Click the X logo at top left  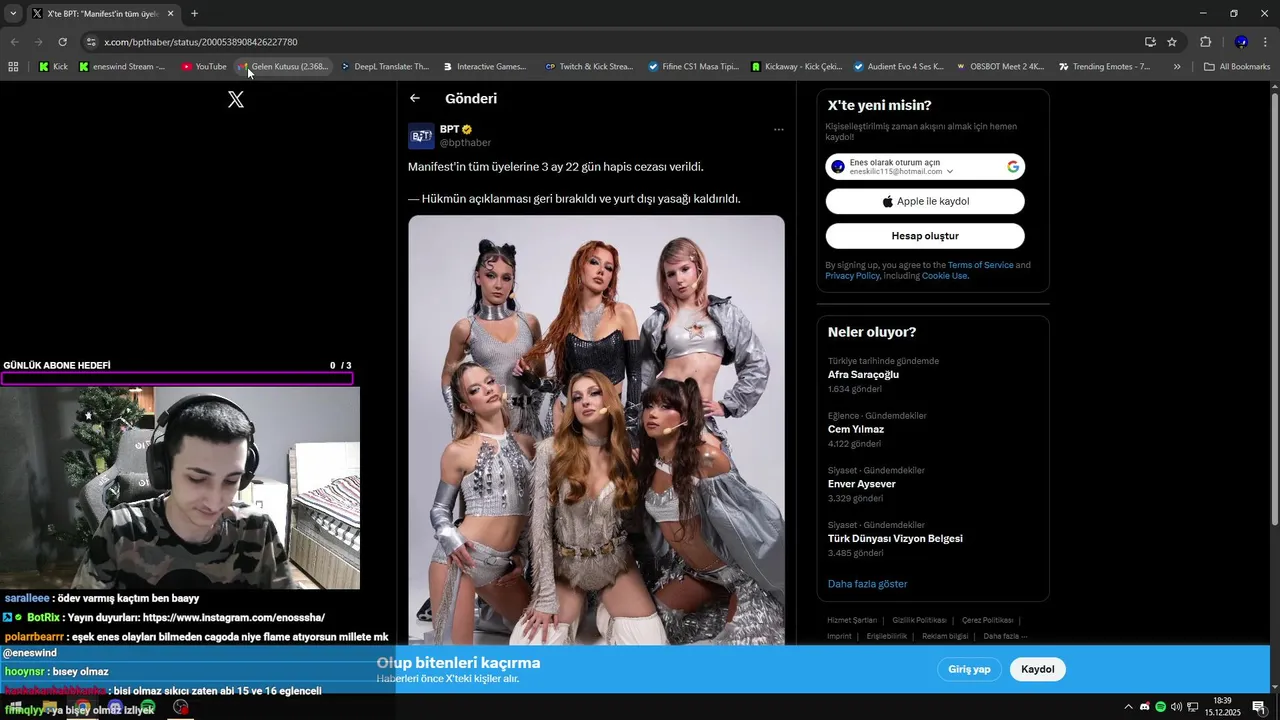pyautogui.click(x=236, y=99)
